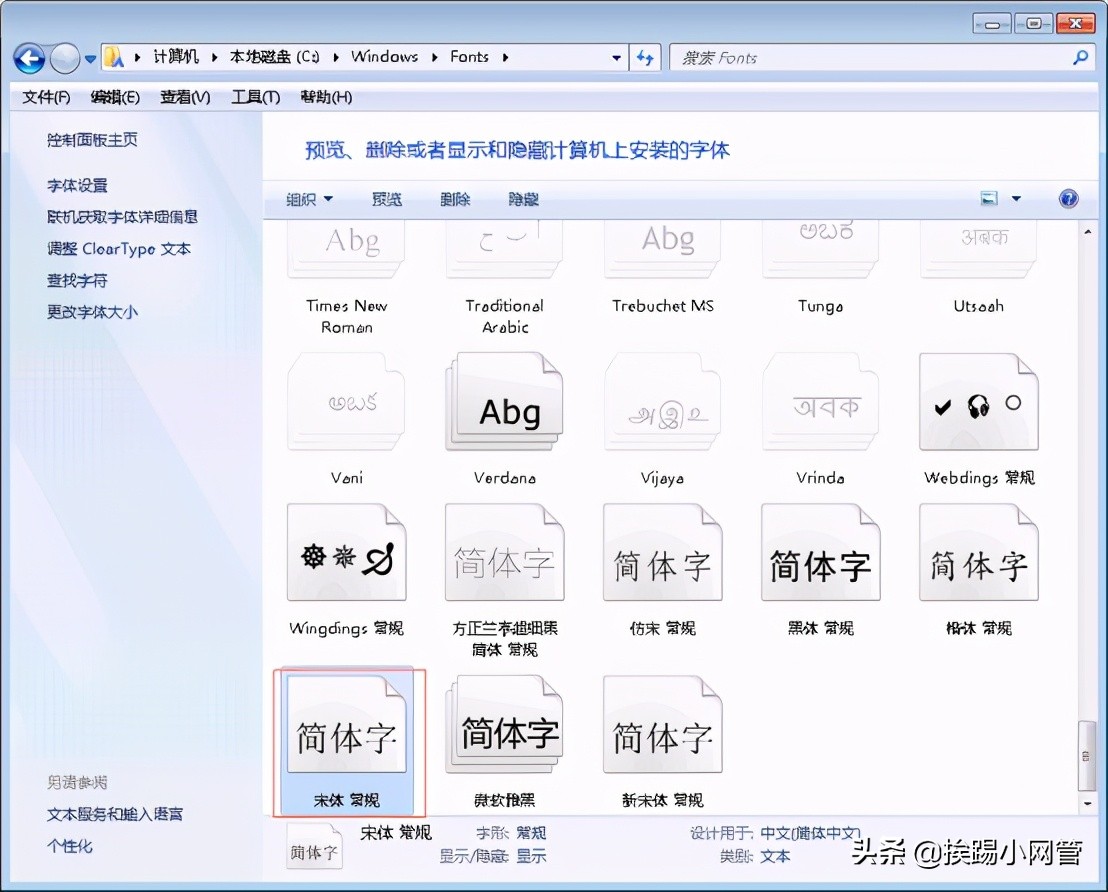Open the change view dropdown arrow

[x=1014, y=198]
